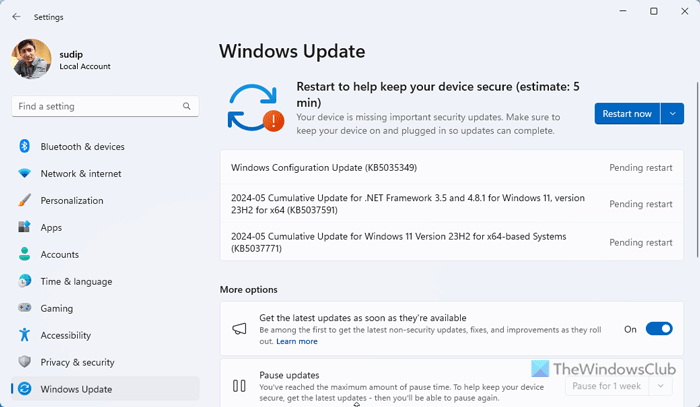The image size is (700, 407).
Task: Click the large update status sync icon
Action: pyautogui.click(x=256, y=108)
